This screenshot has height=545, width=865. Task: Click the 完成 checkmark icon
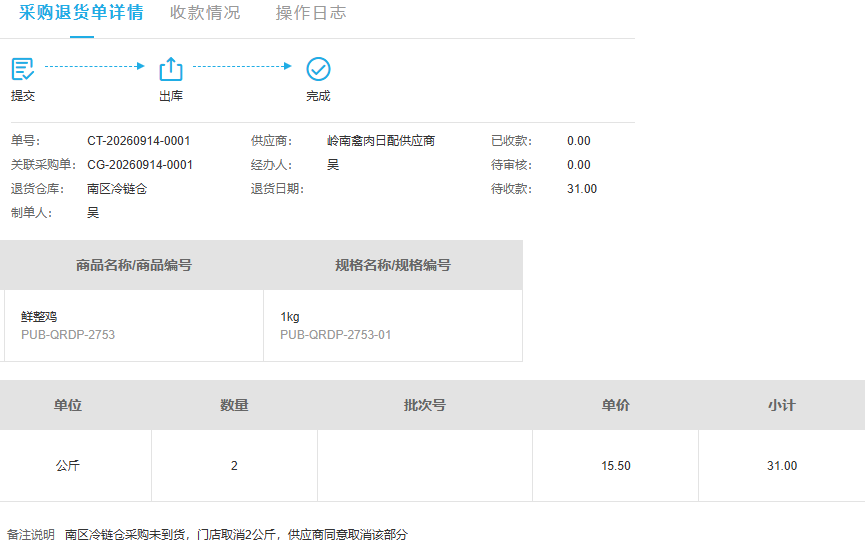tap(318, 69)
